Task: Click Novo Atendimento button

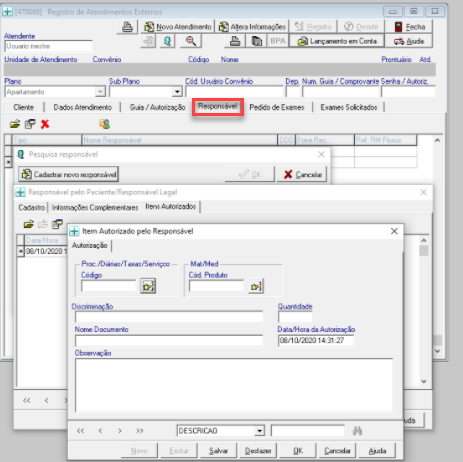Action: [x=177, y=27]
